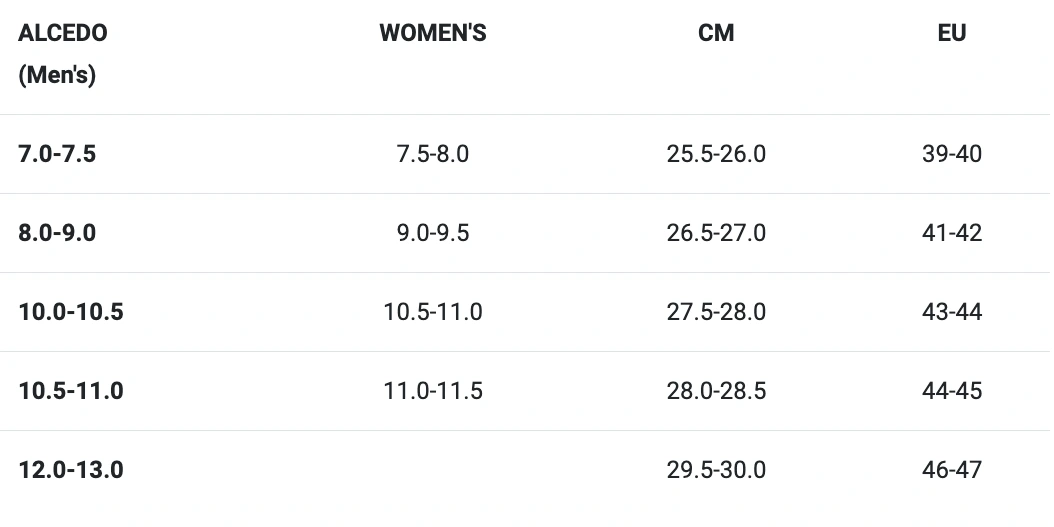Click EU size 39-40 cell
1054x527 pixels.
[952, 154]
